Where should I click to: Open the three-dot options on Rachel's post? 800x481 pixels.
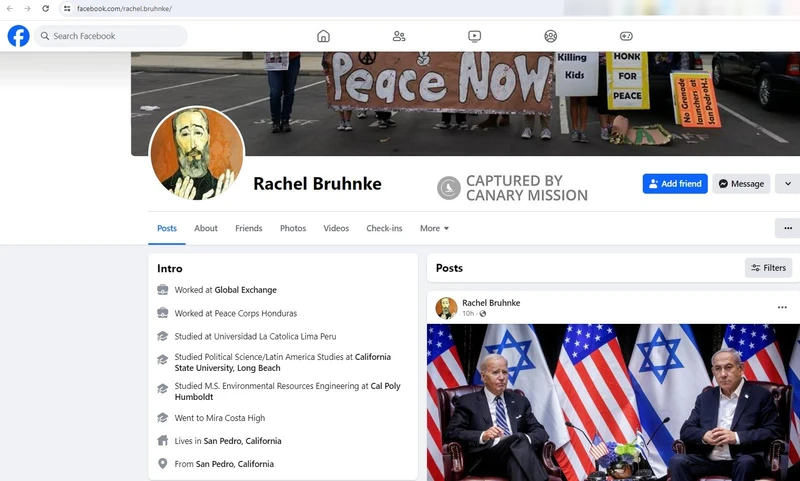point(782,307)
